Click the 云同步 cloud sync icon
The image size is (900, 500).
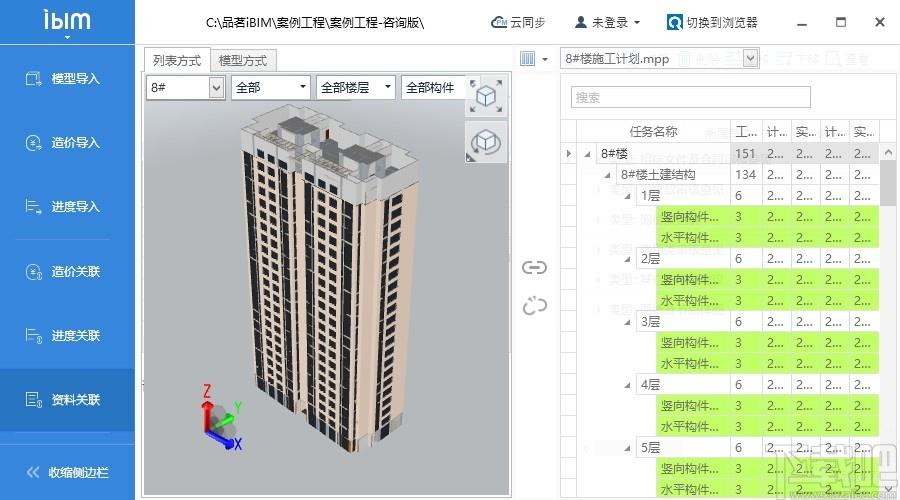498,22
